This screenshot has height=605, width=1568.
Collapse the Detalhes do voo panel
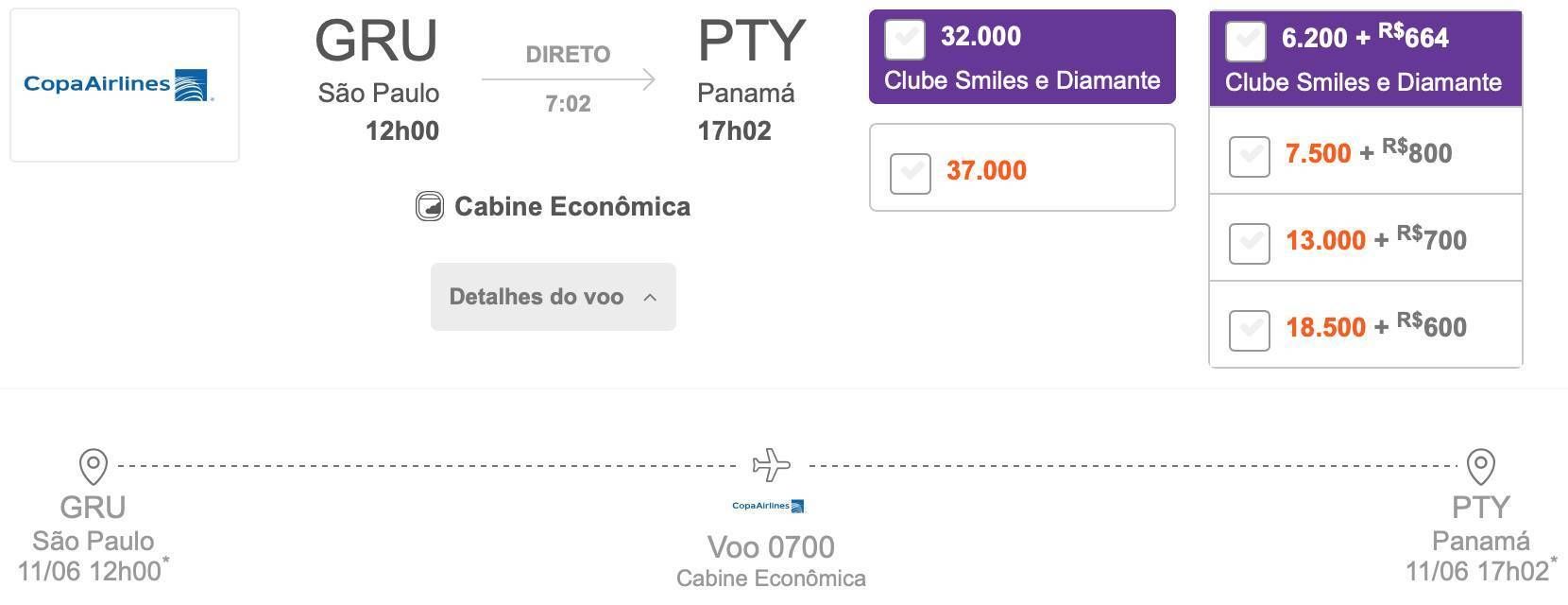[554, 297]
